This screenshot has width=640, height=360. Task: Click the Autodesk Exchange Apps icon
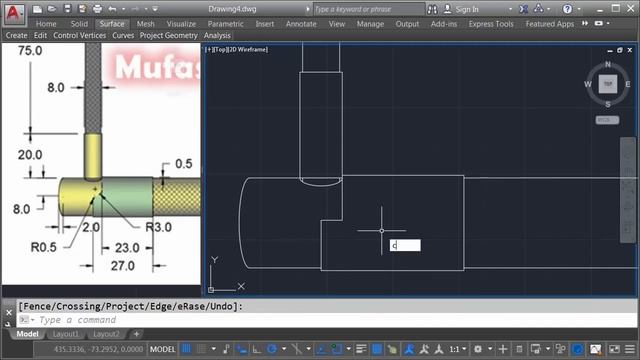[x=524, y=9]
